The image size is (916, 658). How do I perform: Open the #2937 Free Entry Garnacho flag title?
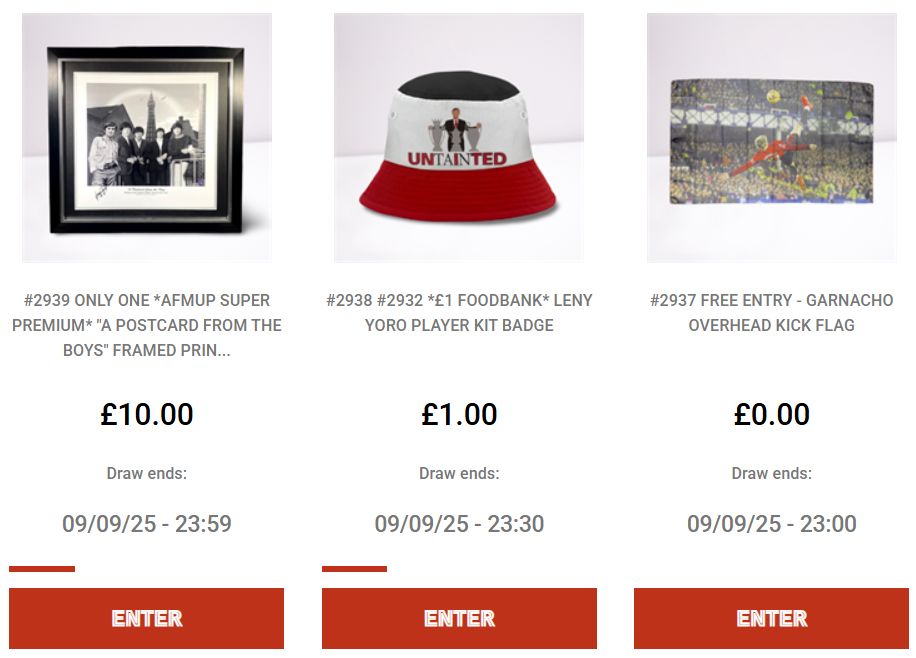point(772,313)
